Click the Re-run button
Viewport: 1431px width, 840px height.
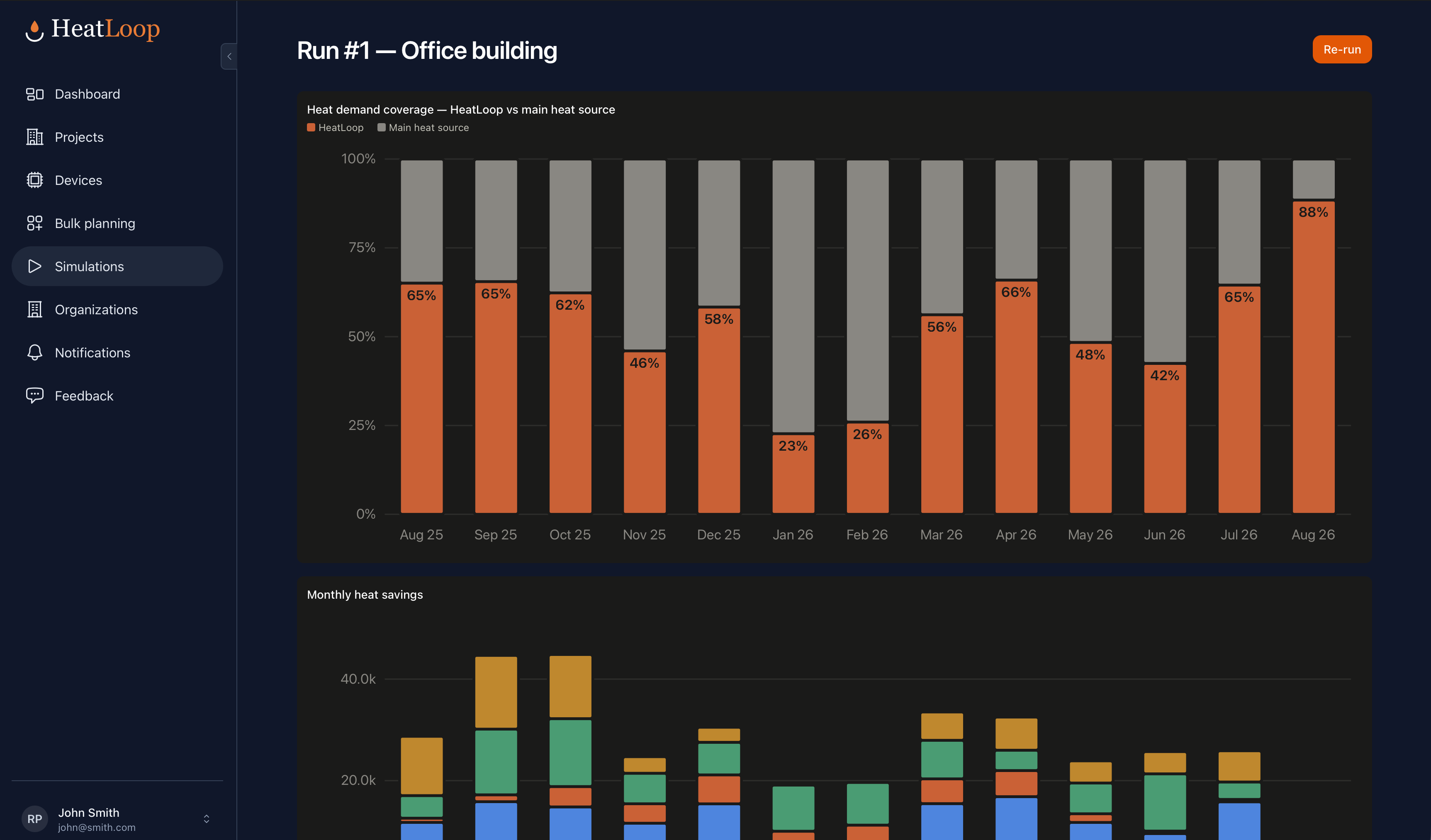point(1342,49)
